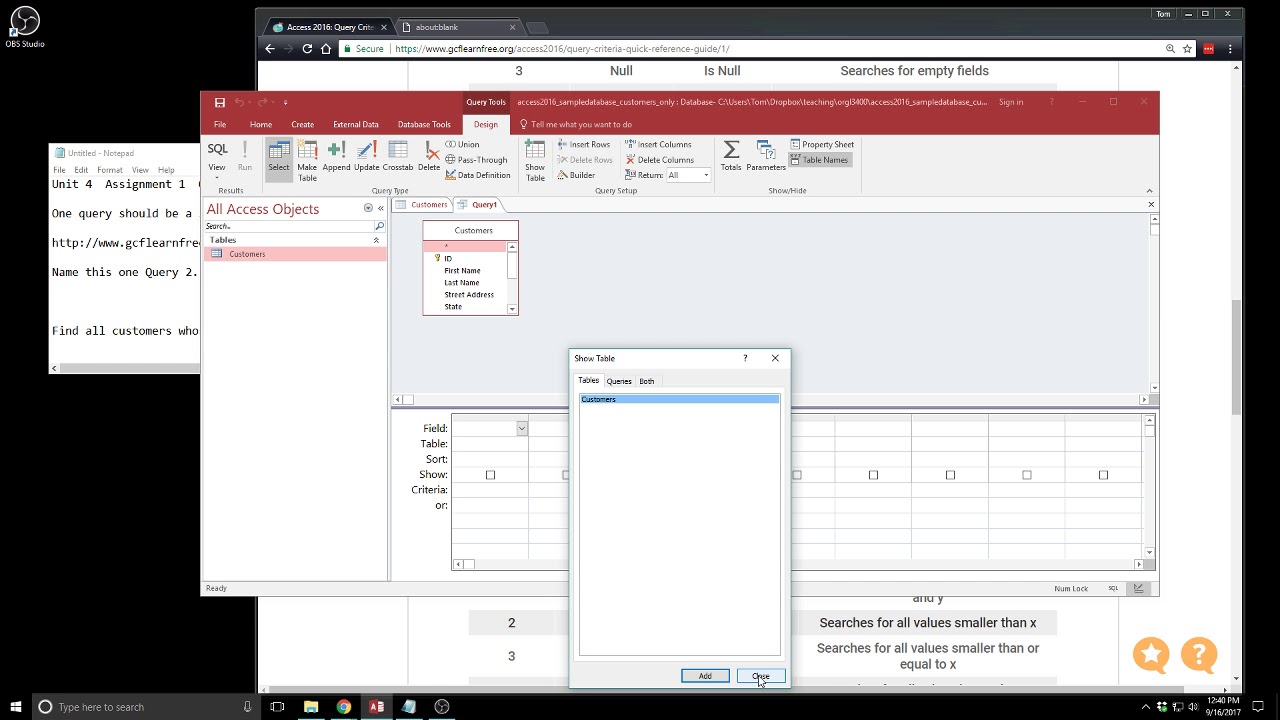Open the Property Sheet
The height and width of the screenshot is (720, 1280).
click(822, 145)
